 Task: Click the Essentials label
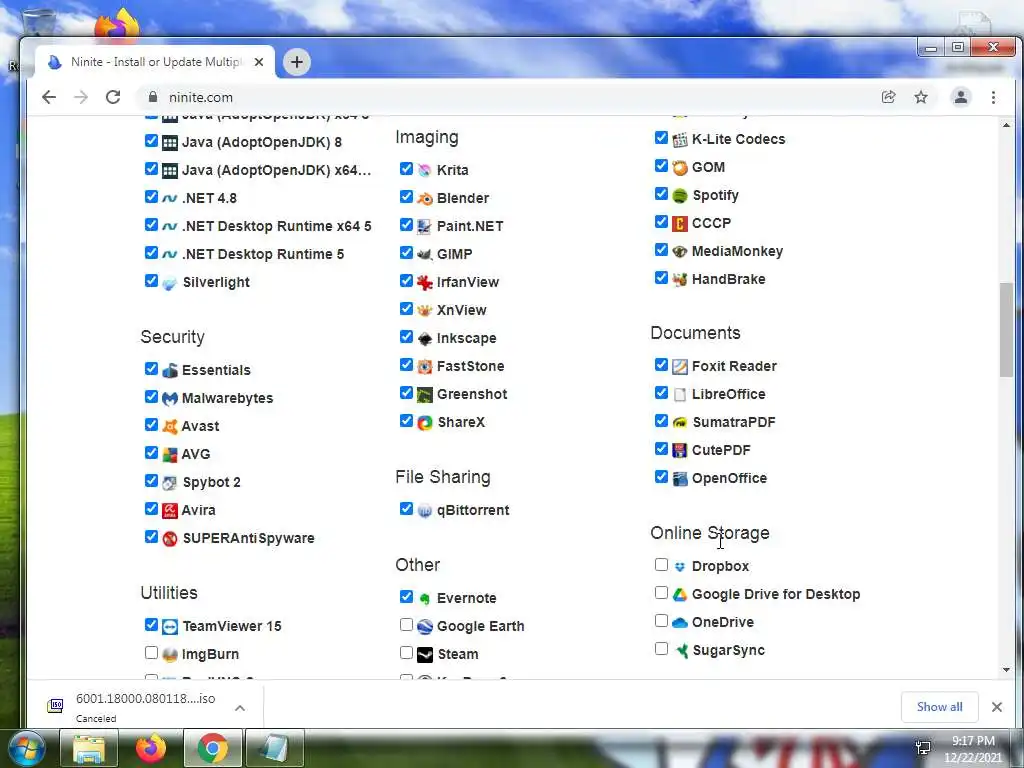pyautogui.click(x=216, y=370)
